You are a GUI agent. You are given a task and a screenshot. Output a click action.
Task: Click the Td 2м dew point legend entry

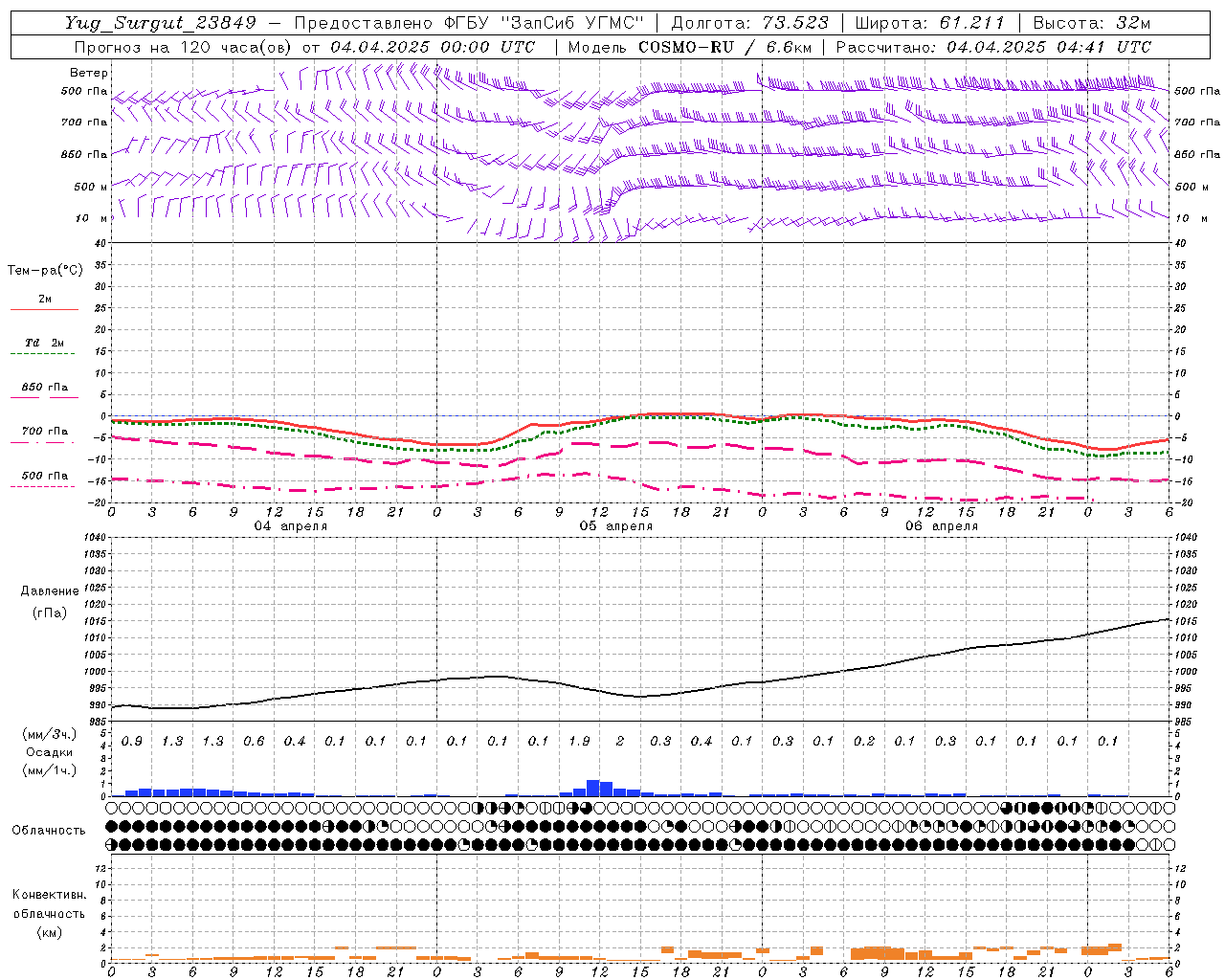tap(44, 343)
